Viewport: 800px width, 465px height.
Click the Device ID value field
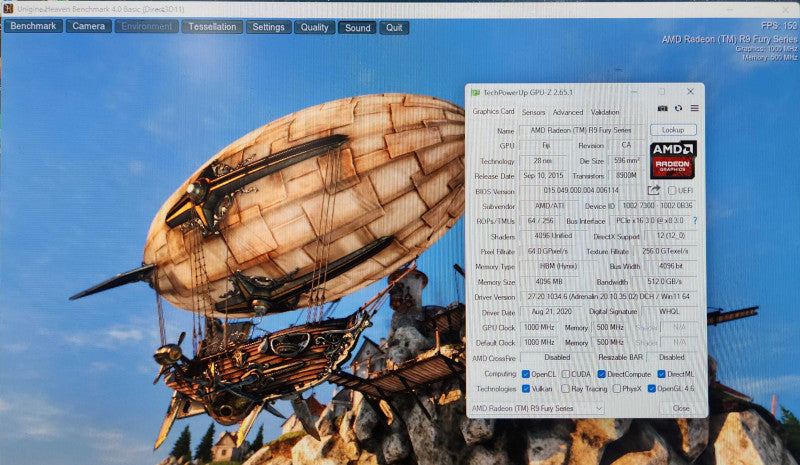coord(657,206)
